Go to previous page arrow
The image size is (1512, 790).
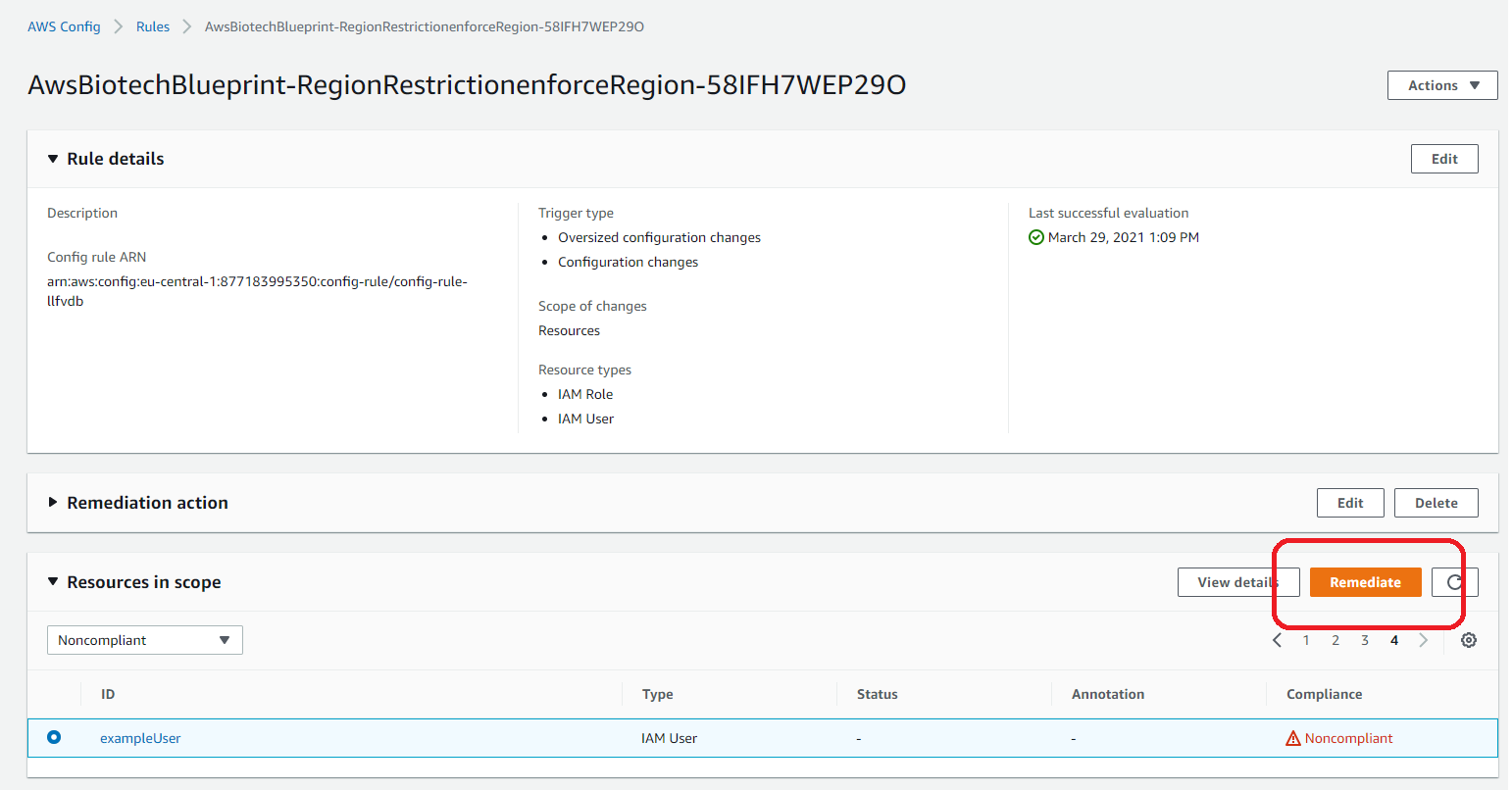pyautogui.click(x=1277, y=640)
